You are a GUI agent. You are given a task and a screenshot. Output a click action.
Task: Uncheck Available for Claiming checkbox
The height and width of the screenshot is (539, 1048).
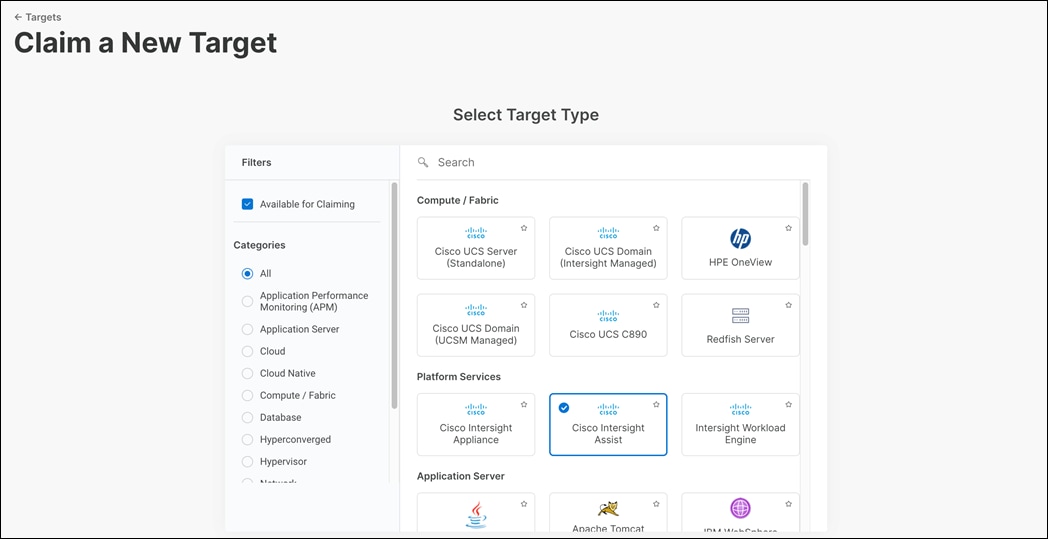(x=247, y=204)
